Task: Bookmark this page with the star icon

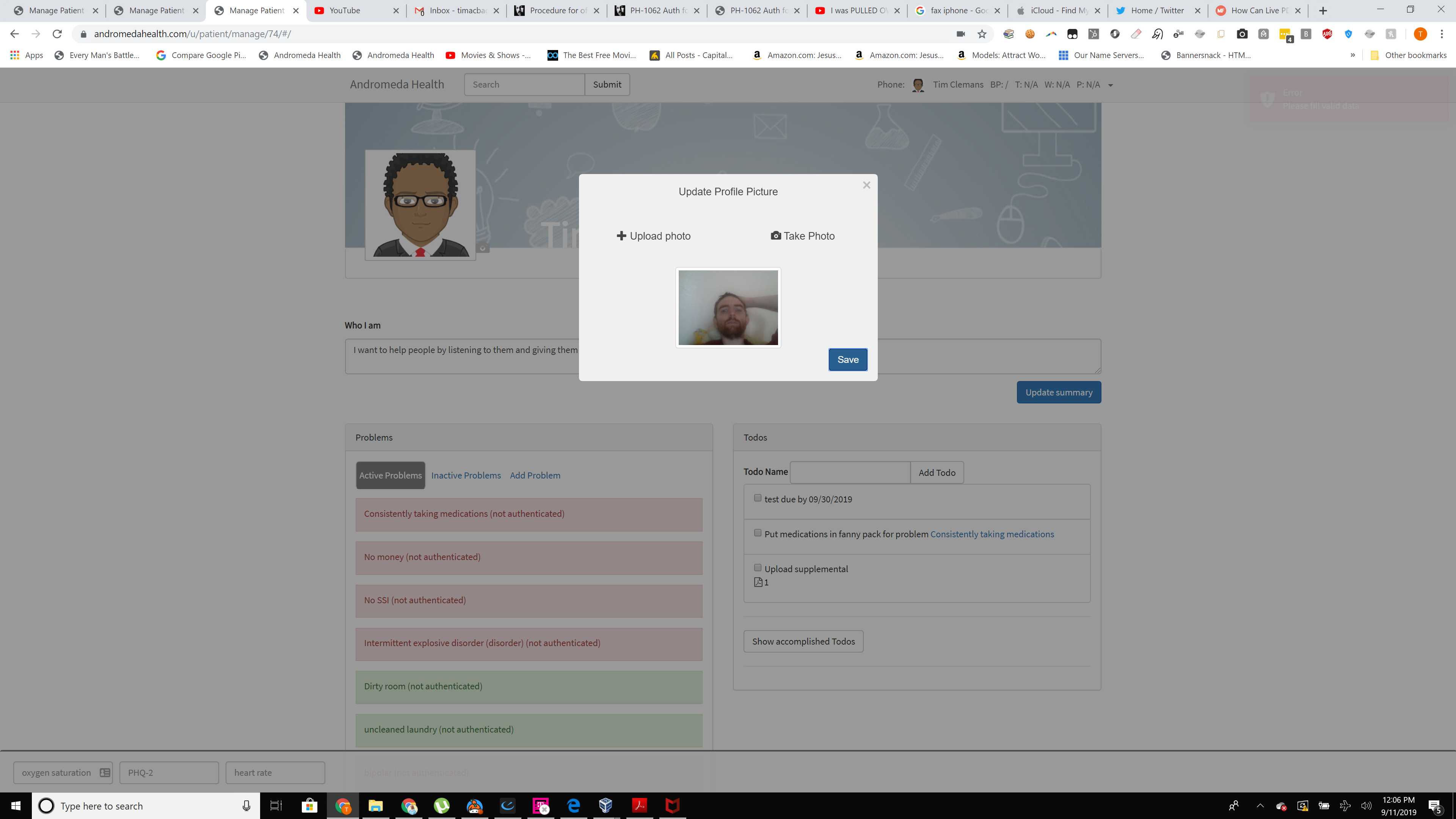Action: 982,34
